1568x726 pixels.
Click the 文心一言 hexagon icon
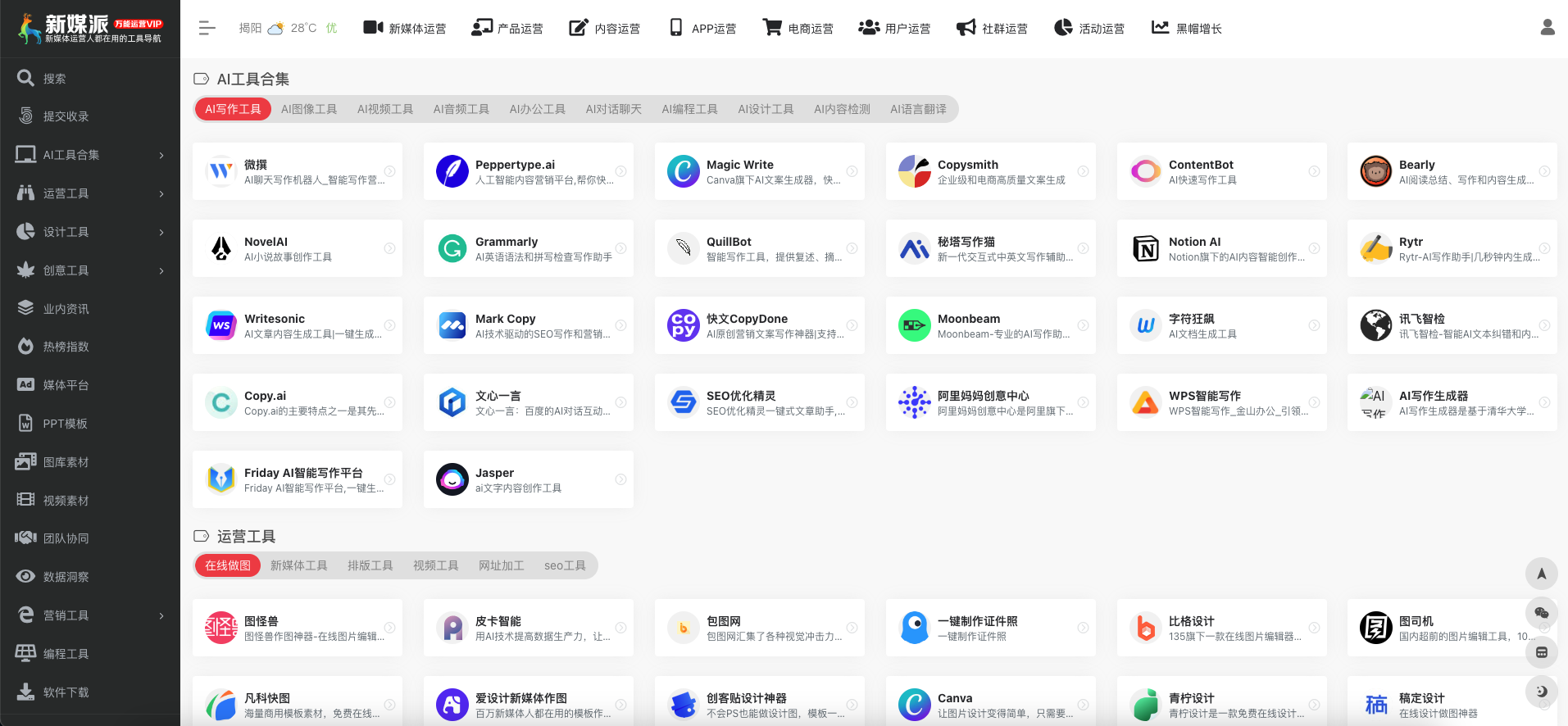452,402
